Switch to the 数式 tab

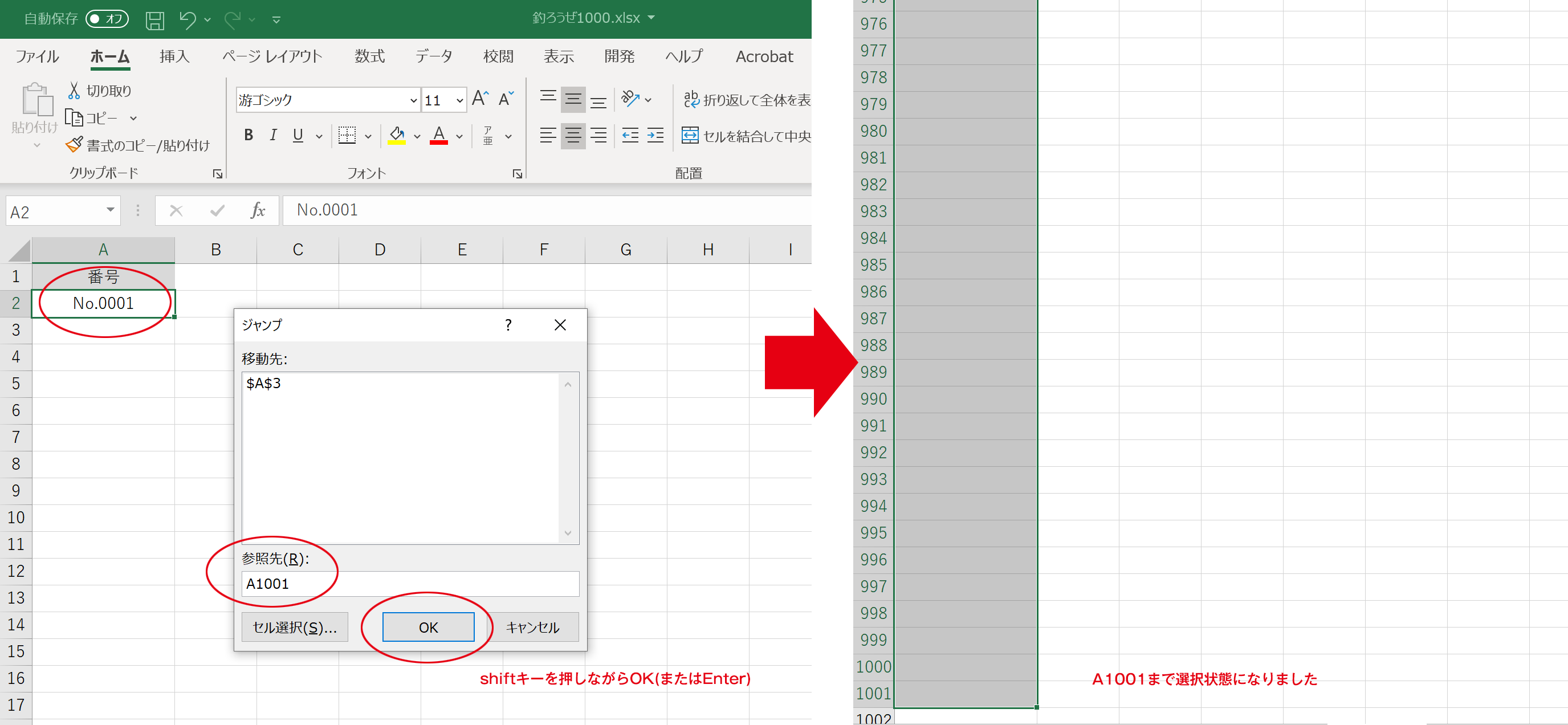[370, 56]
